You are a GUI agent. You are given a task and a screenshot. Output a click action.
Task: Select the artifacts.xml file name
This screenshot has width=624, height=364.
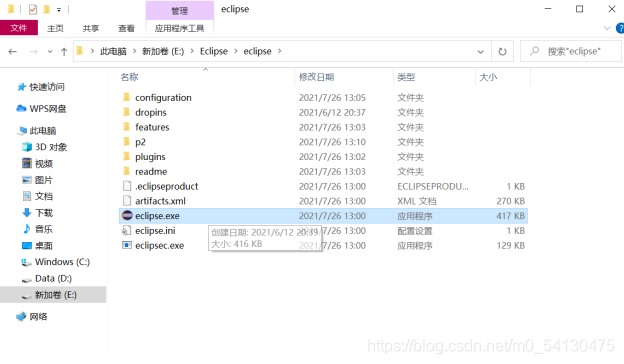pos(160,201)
